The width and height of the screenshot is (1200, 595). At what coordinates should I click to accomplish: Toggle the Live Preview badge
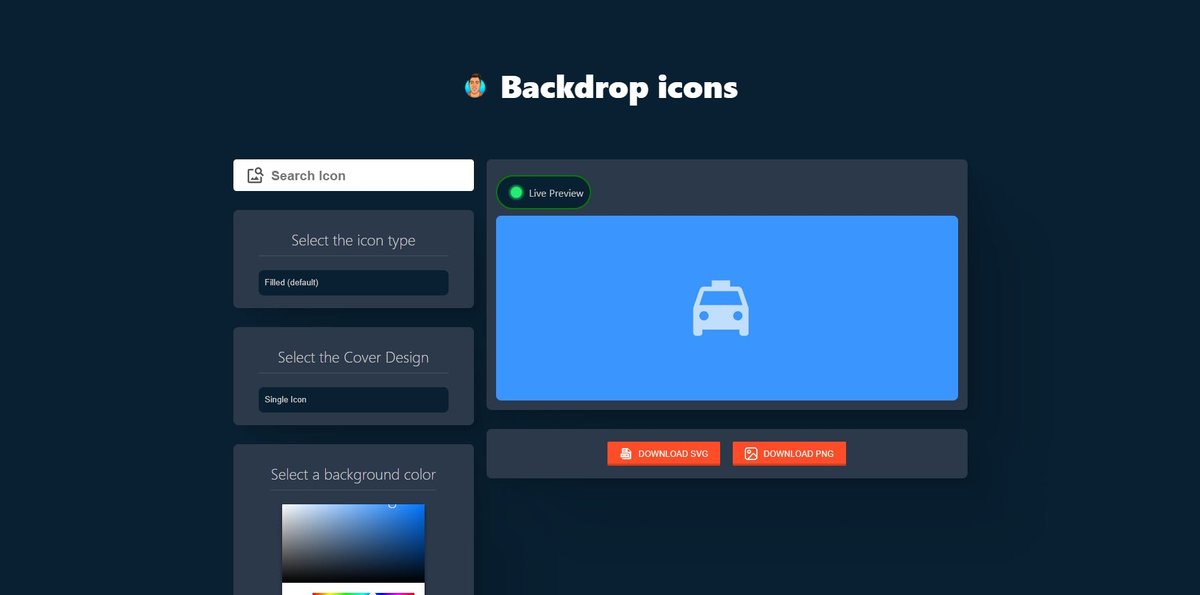coord(543,192)
